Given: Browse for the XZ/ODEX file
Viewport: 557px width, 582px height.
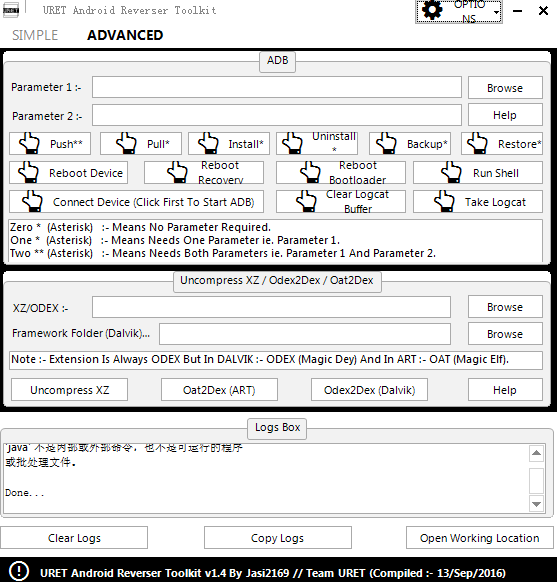Looking at the screenshot, I should tap(505, 307).
